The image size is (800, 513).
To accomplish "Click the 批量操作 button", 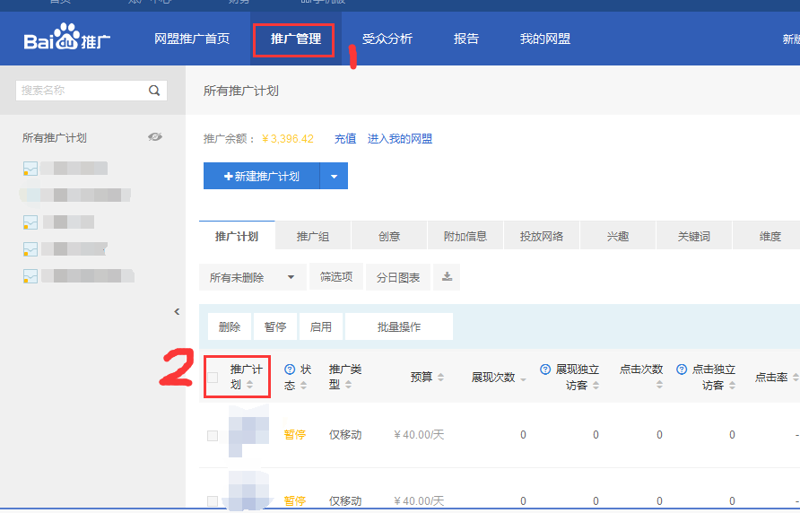I will [x=399, y=327].
